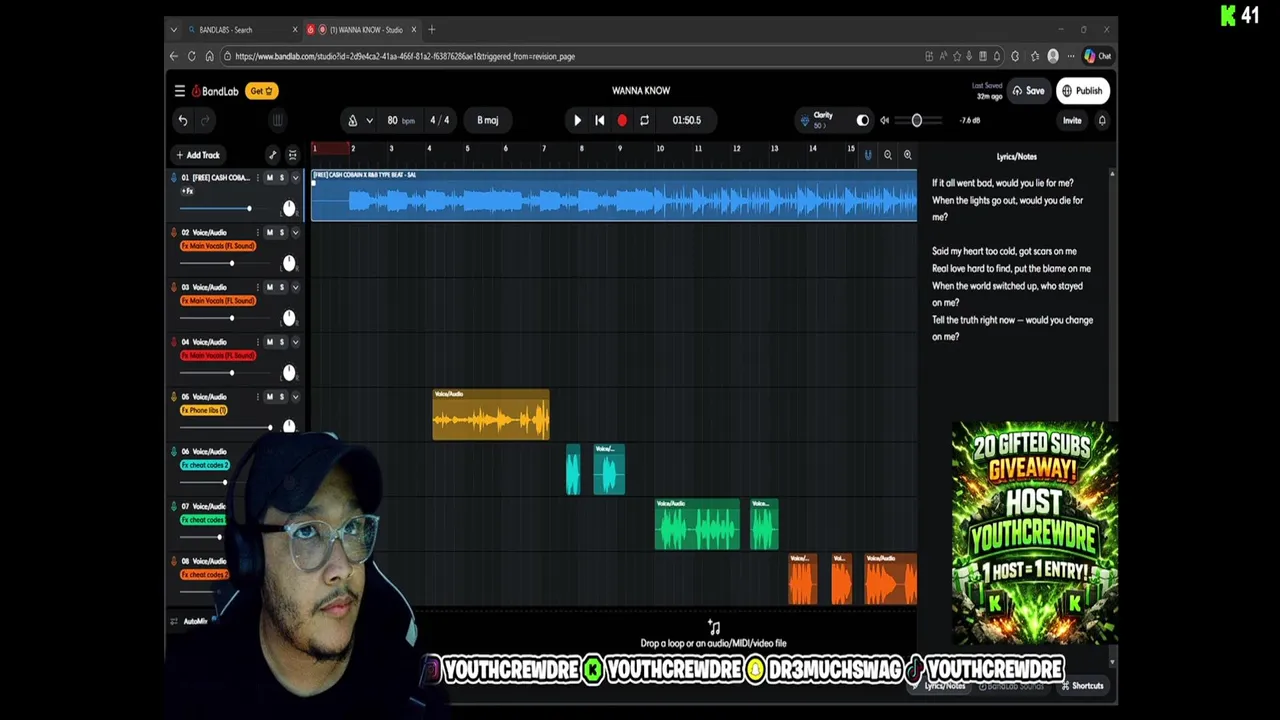Open track 05 Phone libs Fx preset
The height and width of the screenshot is (720, 1280).
point(204,410)
